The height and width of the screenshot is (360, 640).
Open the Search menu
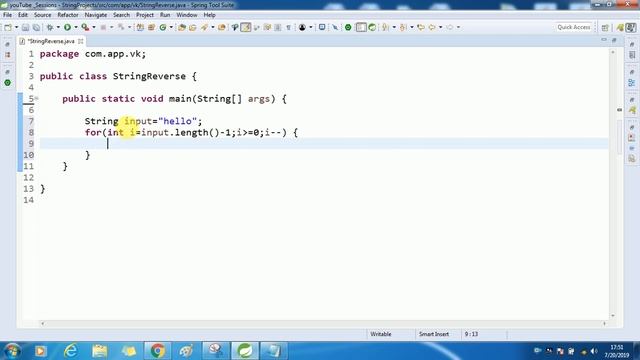pyautogui.click(x=121, y=15)
